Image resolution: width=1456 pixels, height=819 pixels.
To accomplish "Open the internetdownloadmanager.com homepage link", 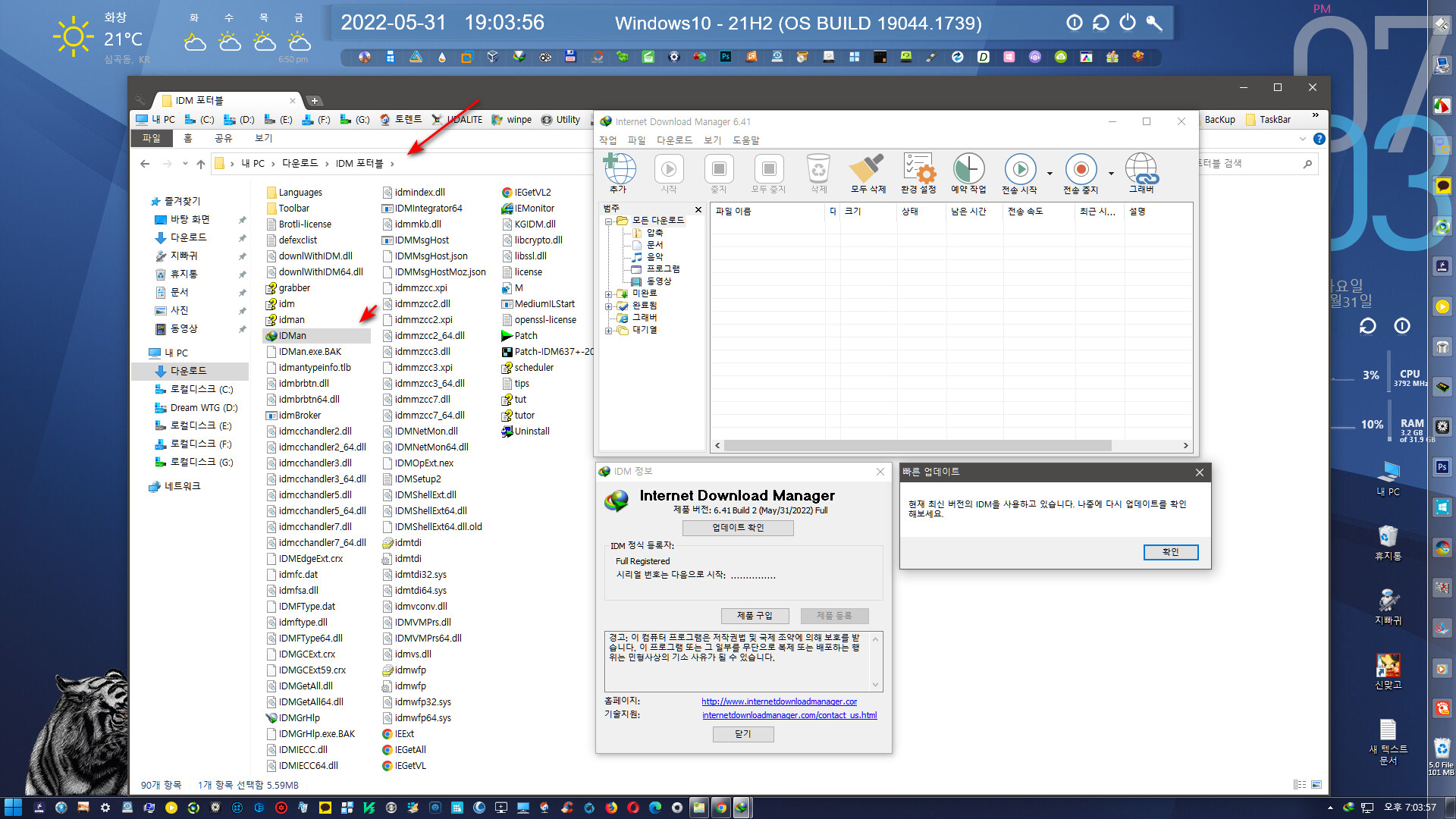I will click(x=779, y=701).
